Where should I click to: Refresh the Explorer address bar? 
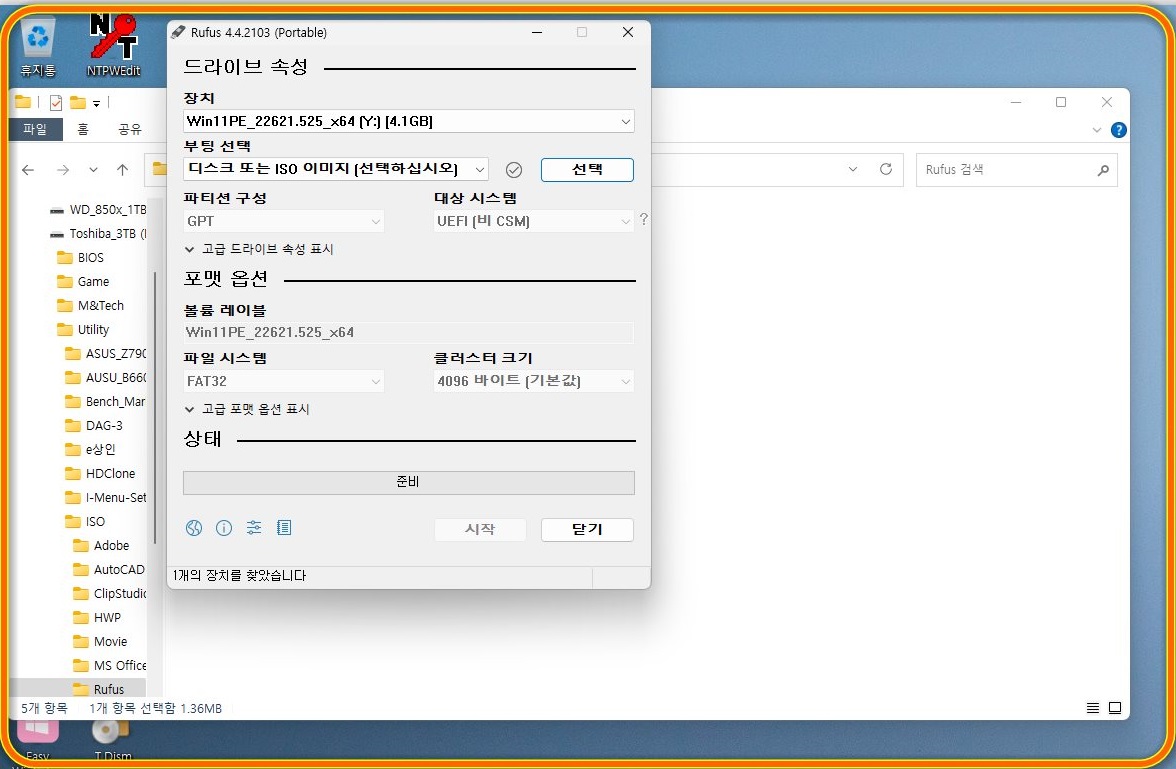(x=886, y=169)
